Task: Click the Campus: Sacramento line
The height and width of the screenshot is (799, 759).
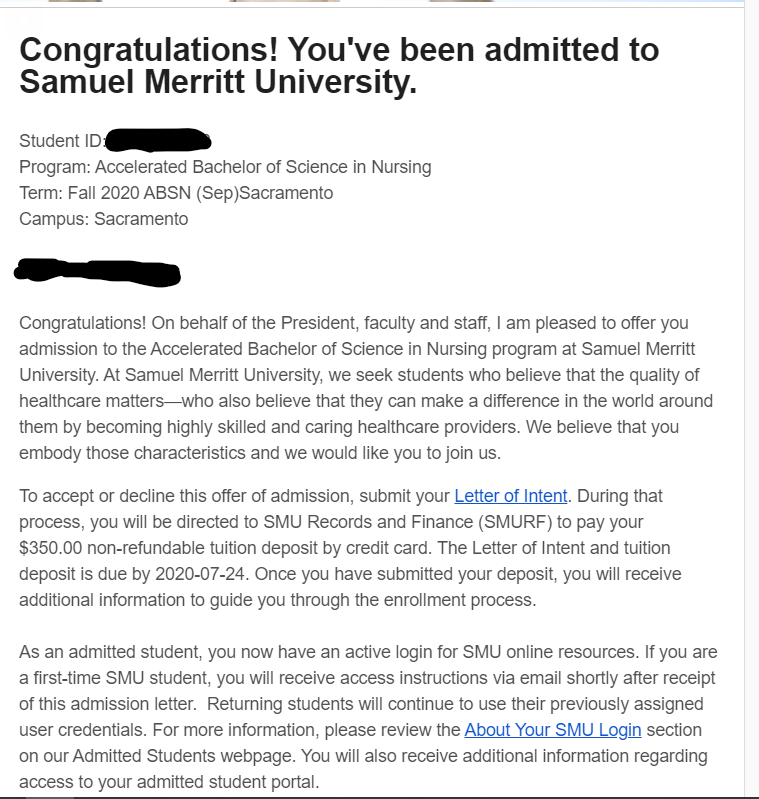Action: pos(103,219)
